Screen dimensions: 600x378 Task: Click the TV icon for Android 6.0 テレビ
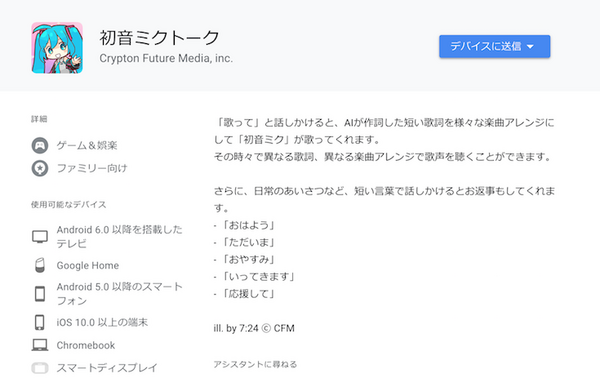tap(40, 237)
